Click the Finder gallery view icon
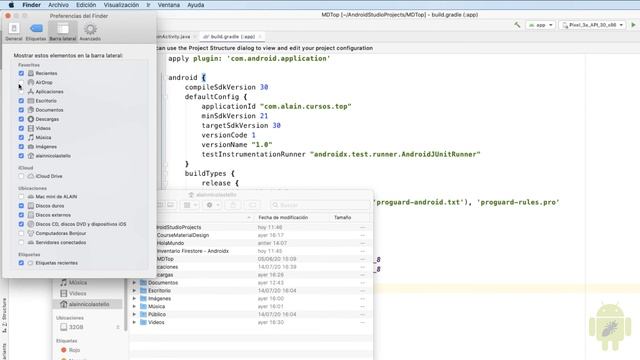Screen dimensions: 640x360 171,205
